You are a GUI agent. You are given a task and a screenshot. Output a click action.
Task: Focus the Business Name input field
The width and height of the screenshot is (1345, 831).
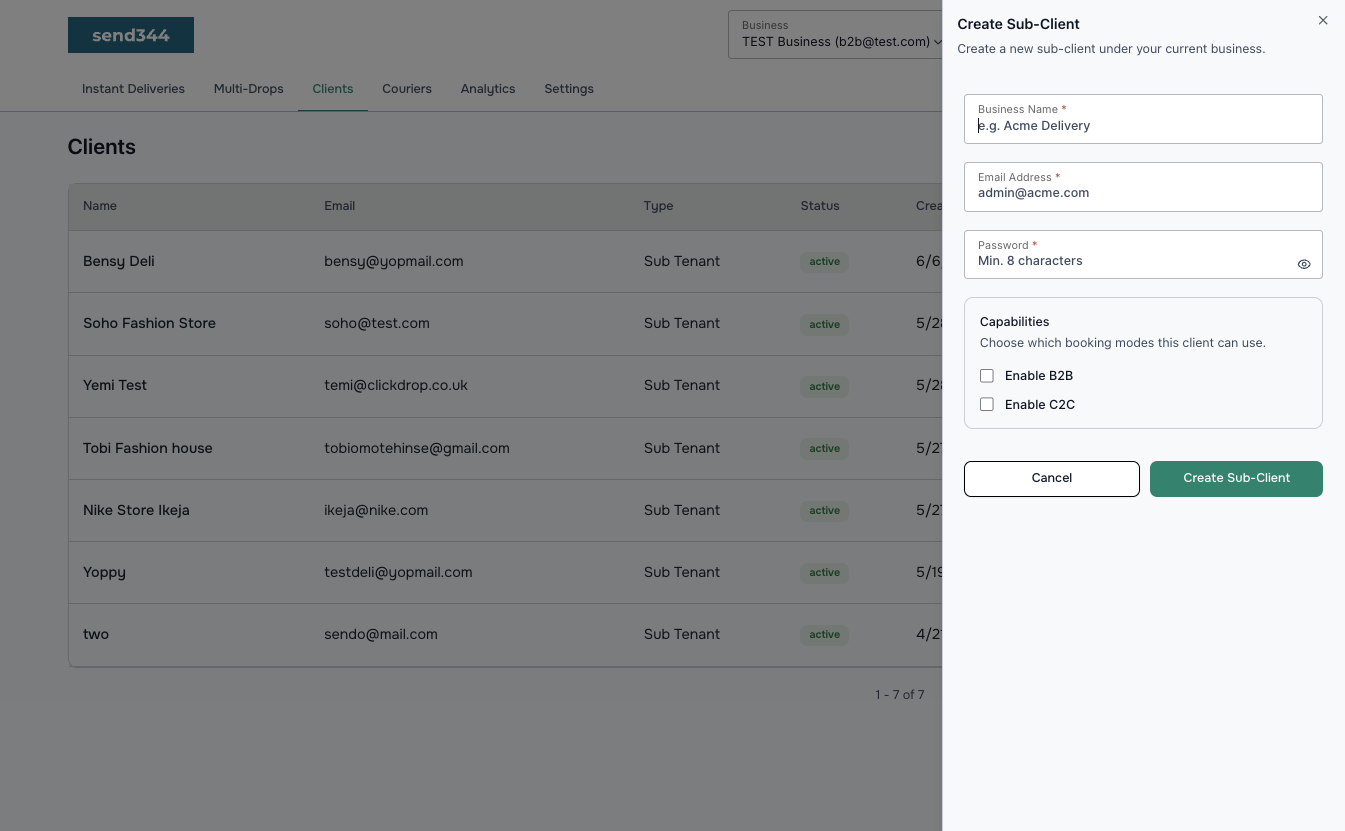pos(1143,119)
